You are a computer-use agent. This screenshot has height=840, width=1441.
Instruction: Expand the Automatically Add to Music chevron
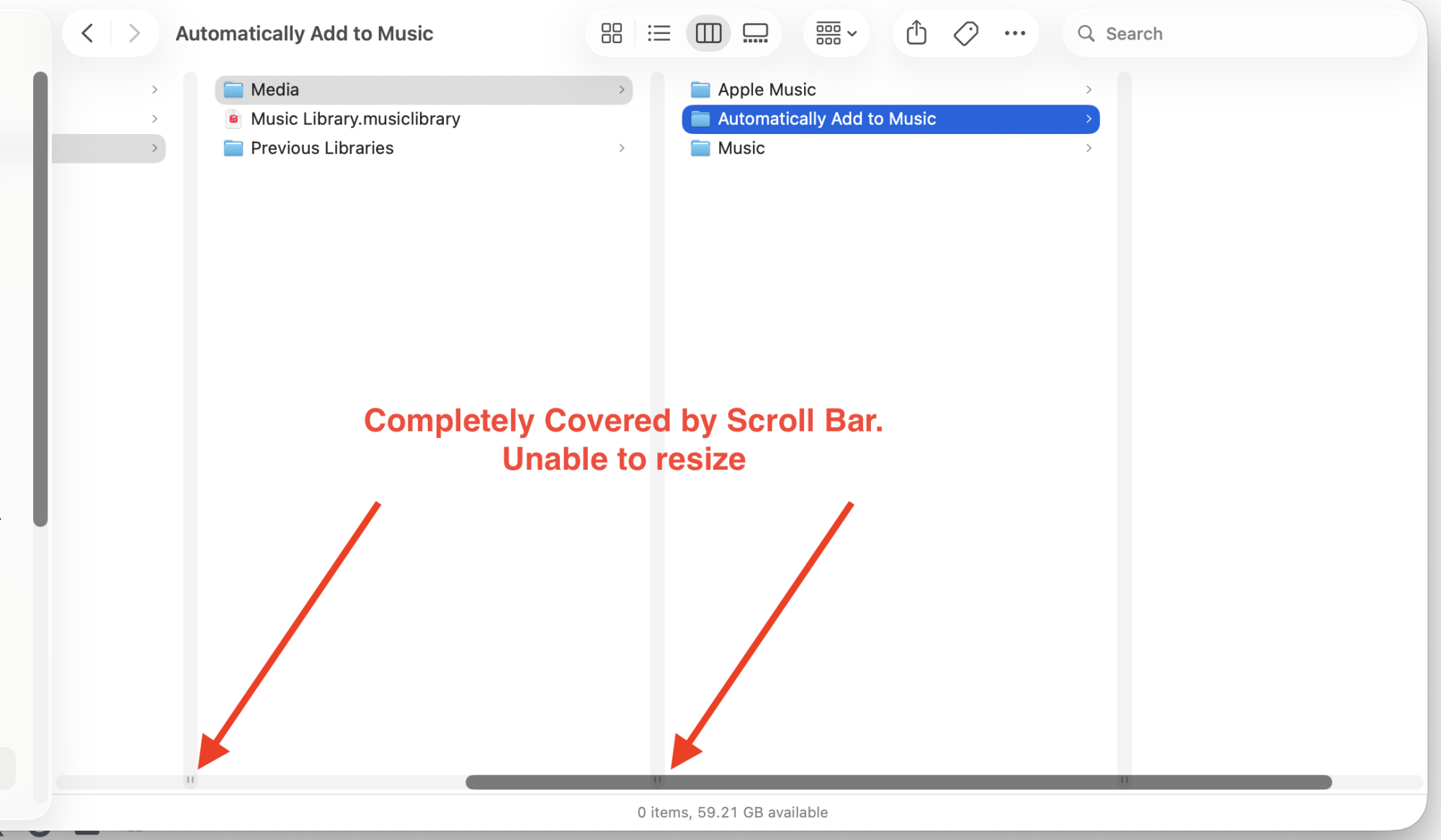pos(1089,119)
